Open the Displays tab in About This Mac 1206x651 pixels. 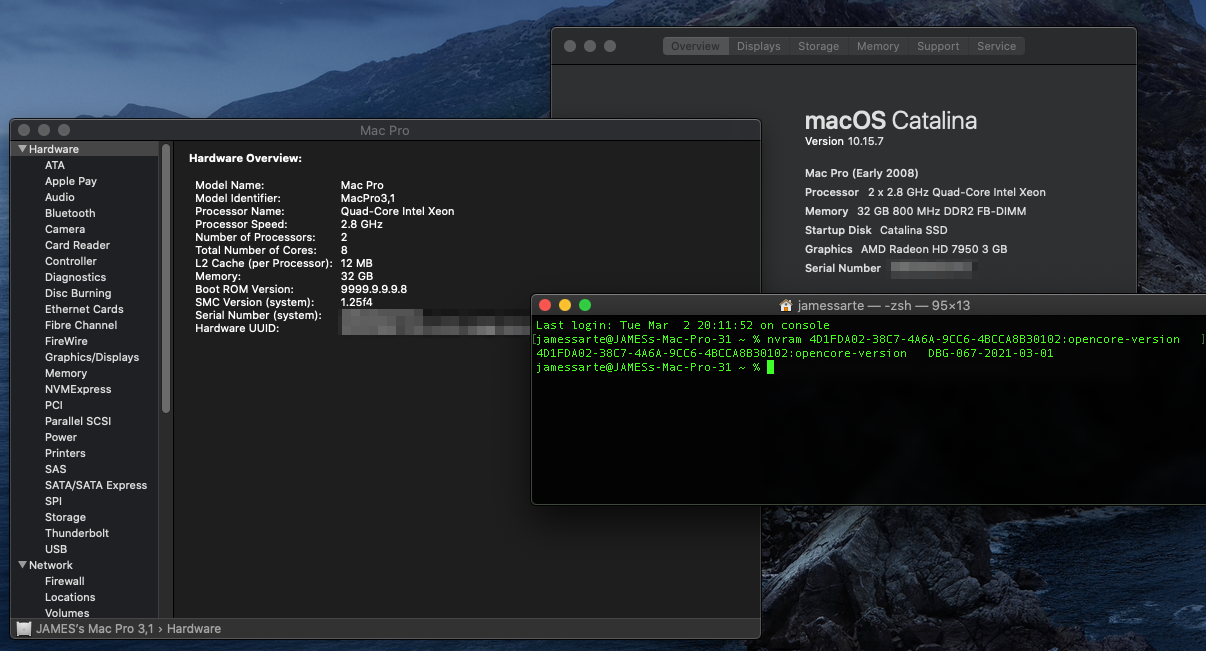click(759, 46)
